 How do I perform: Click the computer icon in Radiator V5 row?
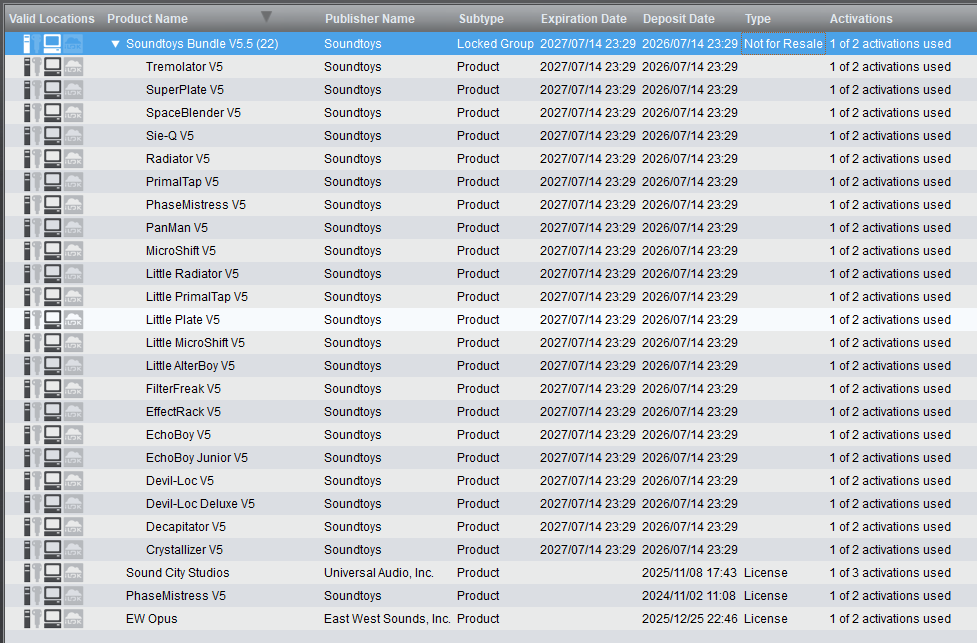coord(52,159)
